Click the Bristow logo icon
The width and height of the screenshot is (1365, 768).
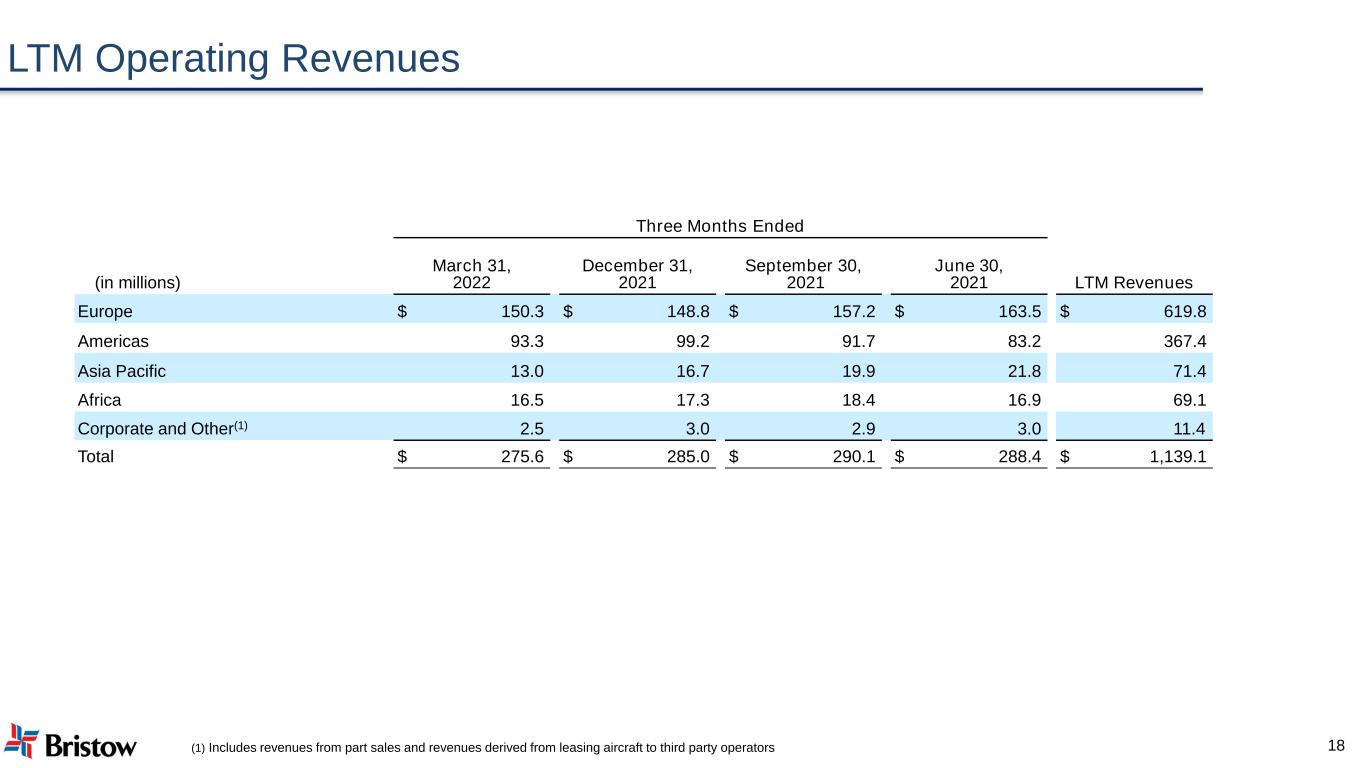[22, 740]
